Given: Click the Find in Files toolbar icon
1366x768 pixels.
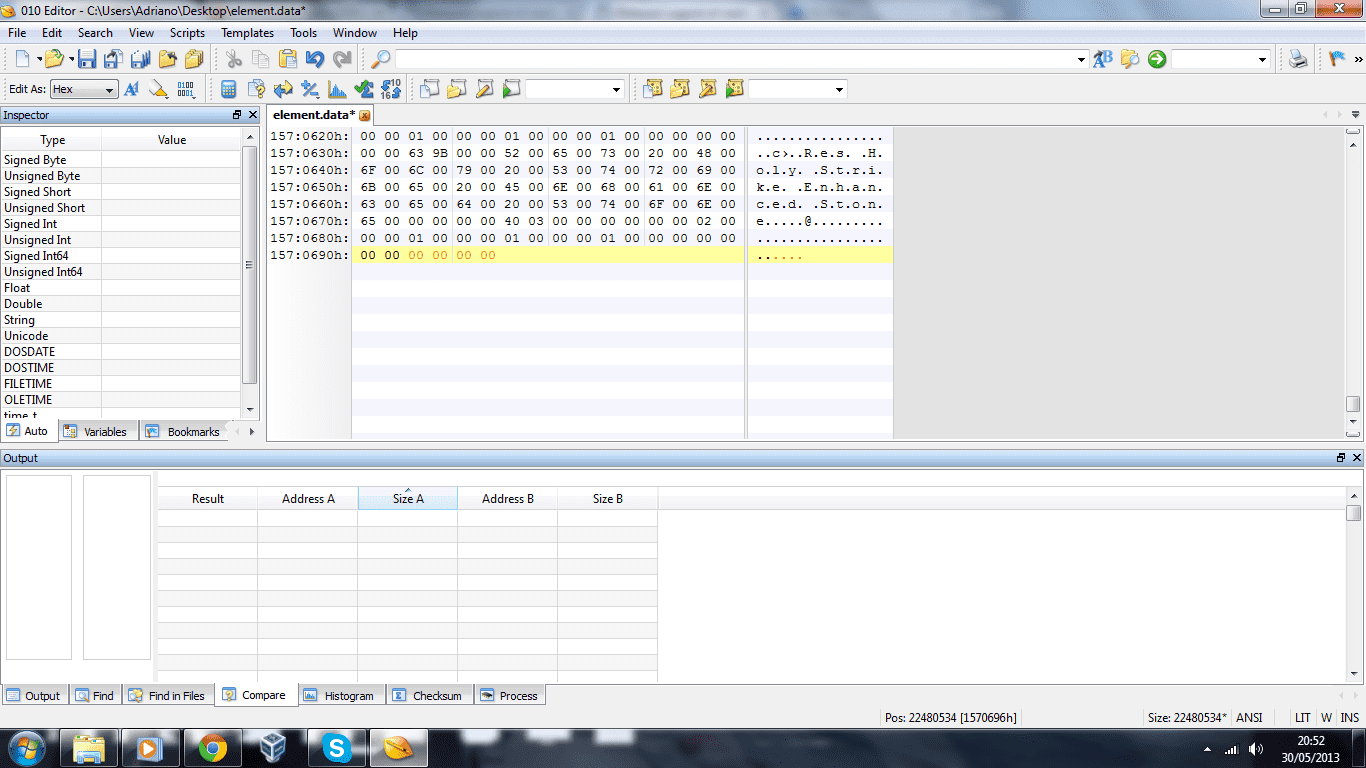Looking at the screenshot, I should [x=1130, y=59].
